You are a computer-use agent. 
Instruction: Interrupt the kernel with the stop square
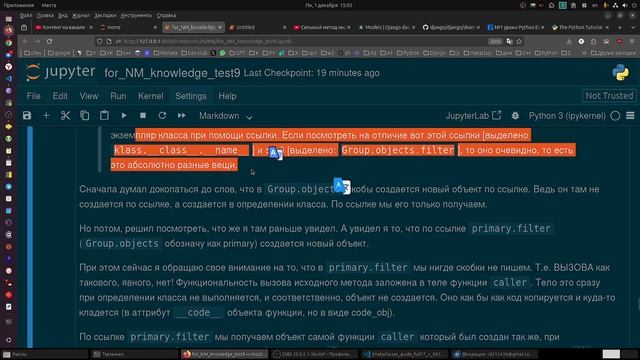point(143,116)
